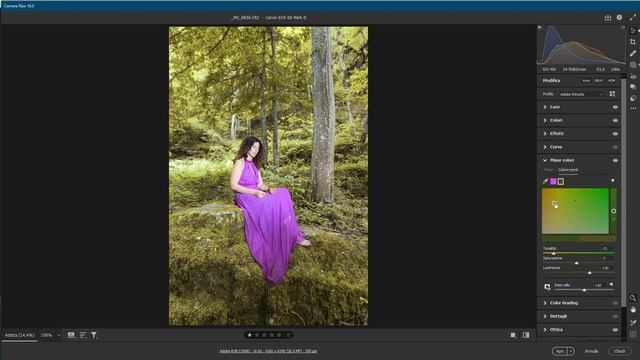Open the Masking tool
This screenshot has height=360, width=640.
[x=633, y=65]
